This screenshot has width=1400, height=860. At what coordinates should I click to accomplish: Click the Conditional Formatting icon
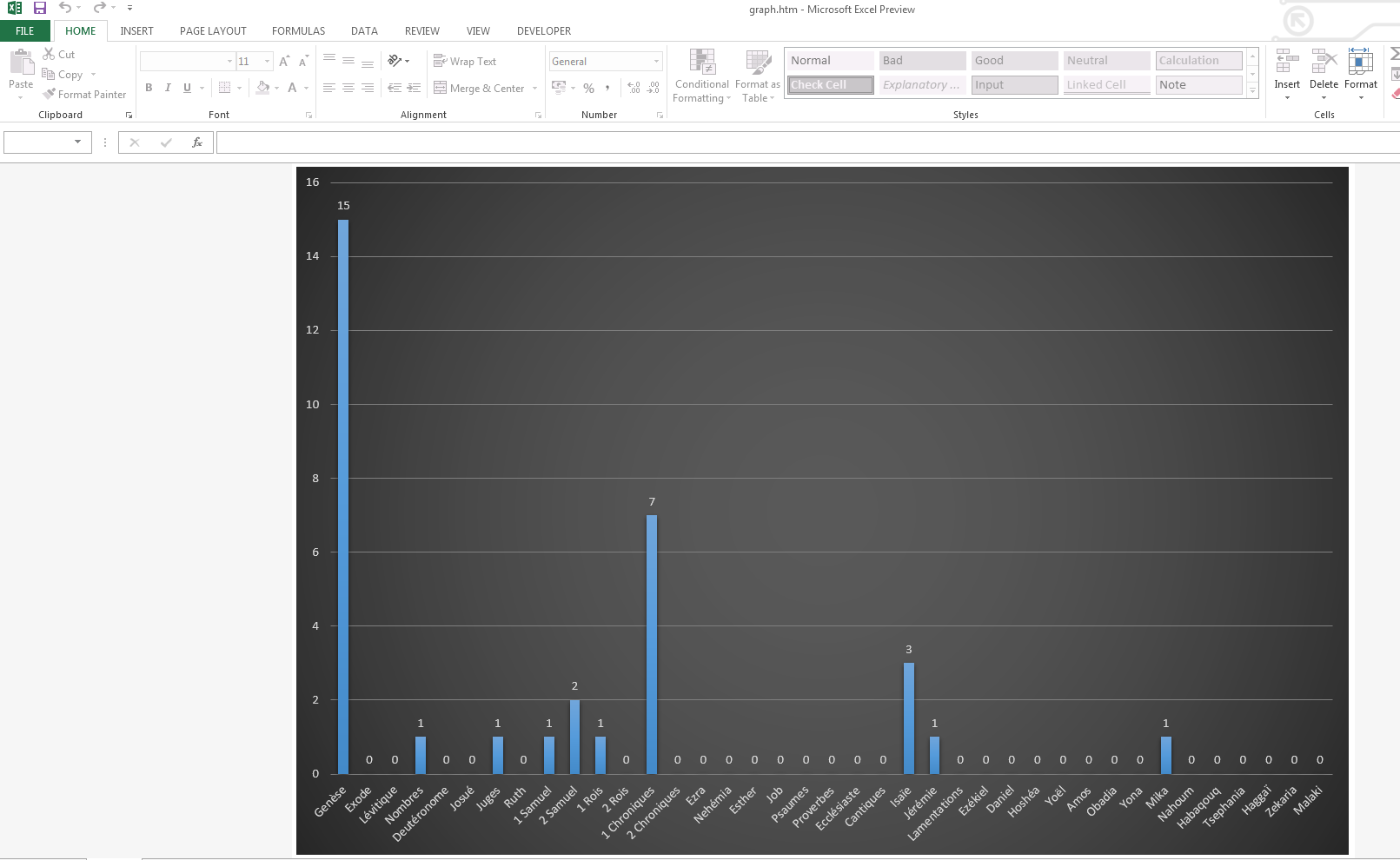pos(702,62)
